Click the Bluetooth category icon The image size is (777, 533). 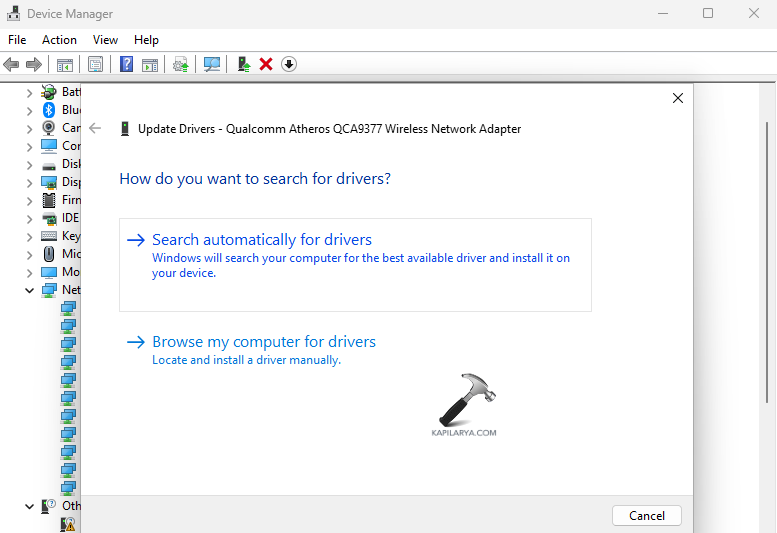[x=48, y=110]
